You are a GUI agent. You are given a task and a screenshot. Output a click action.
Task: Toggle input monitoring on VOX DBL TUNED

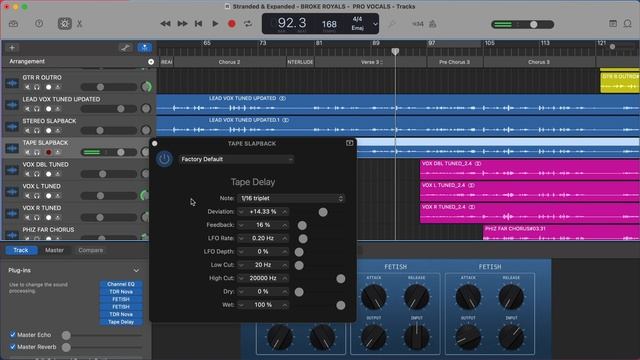tap(58, 174)
